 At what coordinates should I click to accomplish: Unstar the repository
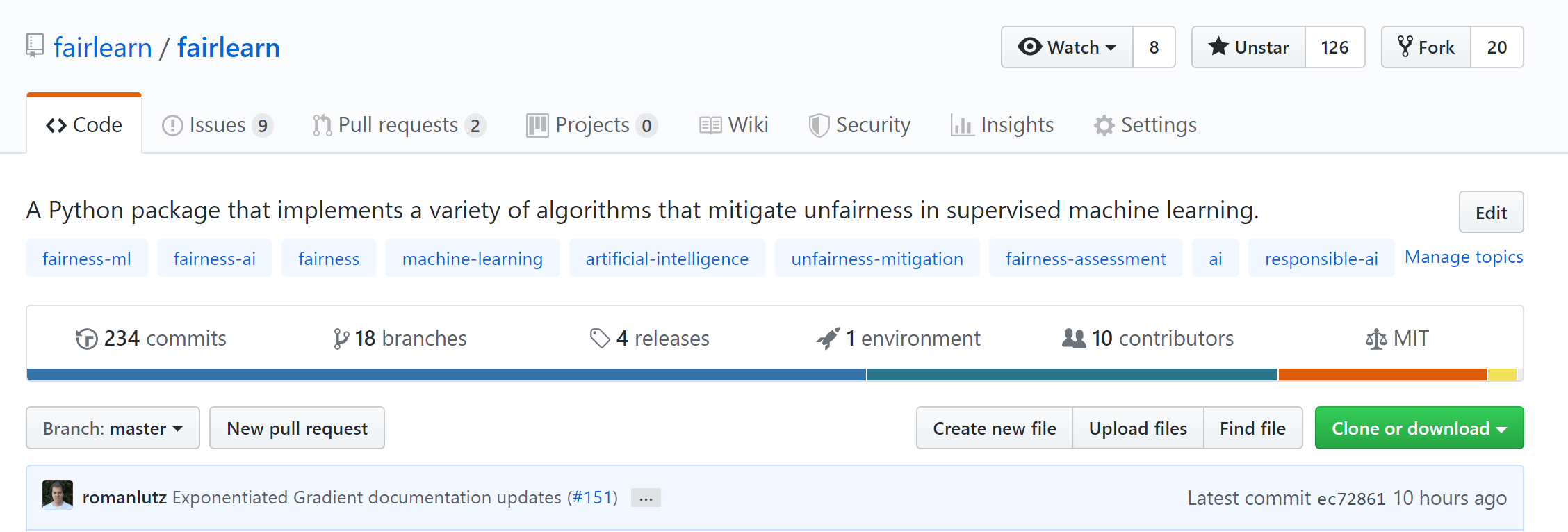click(1249, 47)
